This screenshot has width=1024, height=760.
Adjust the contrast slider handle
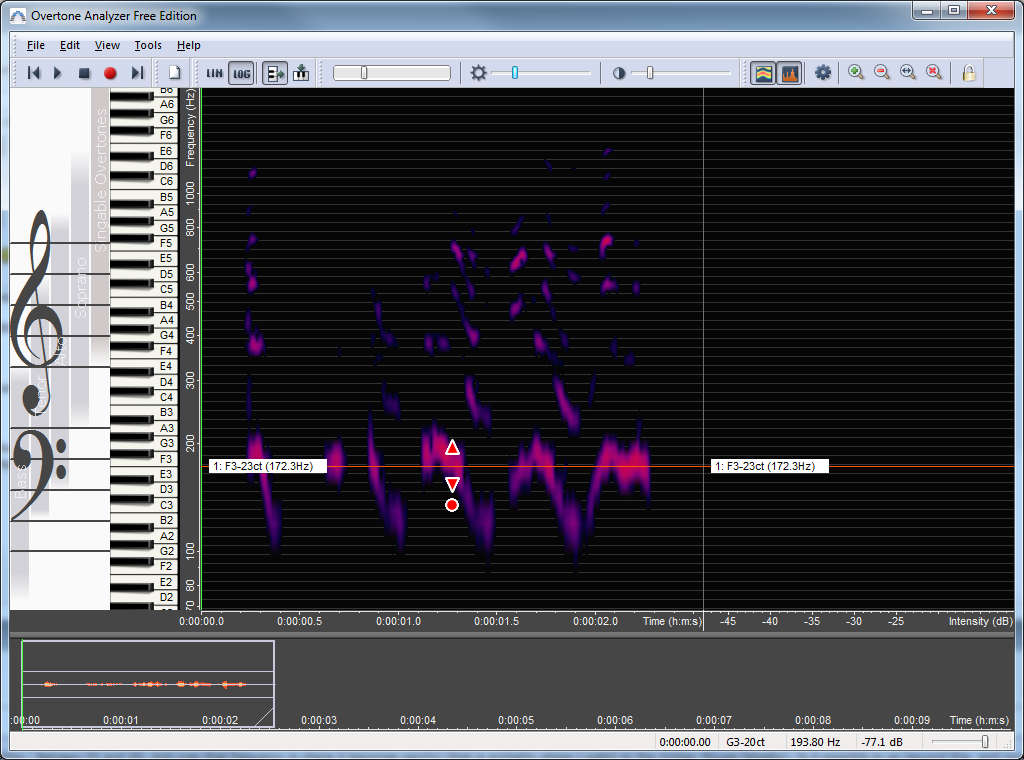[650, 72]
